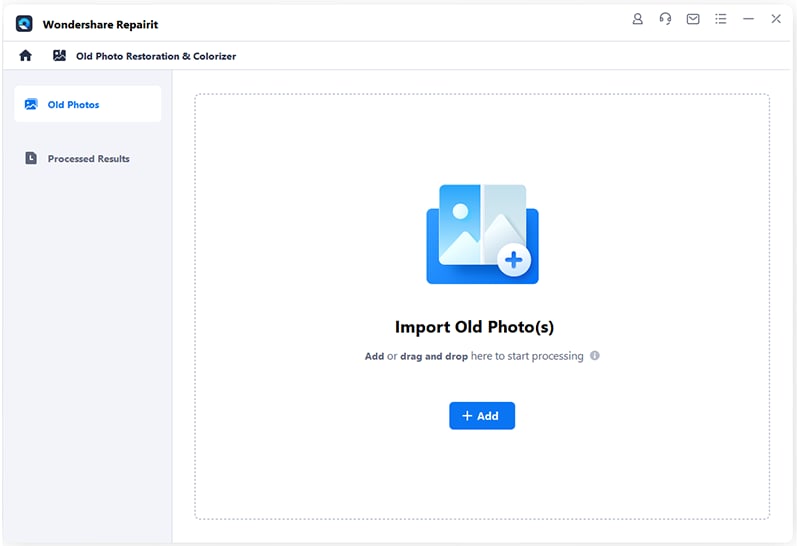Screen dimensions: 800x546
Task: Click the envelope message icon
Action: [693, 19]
